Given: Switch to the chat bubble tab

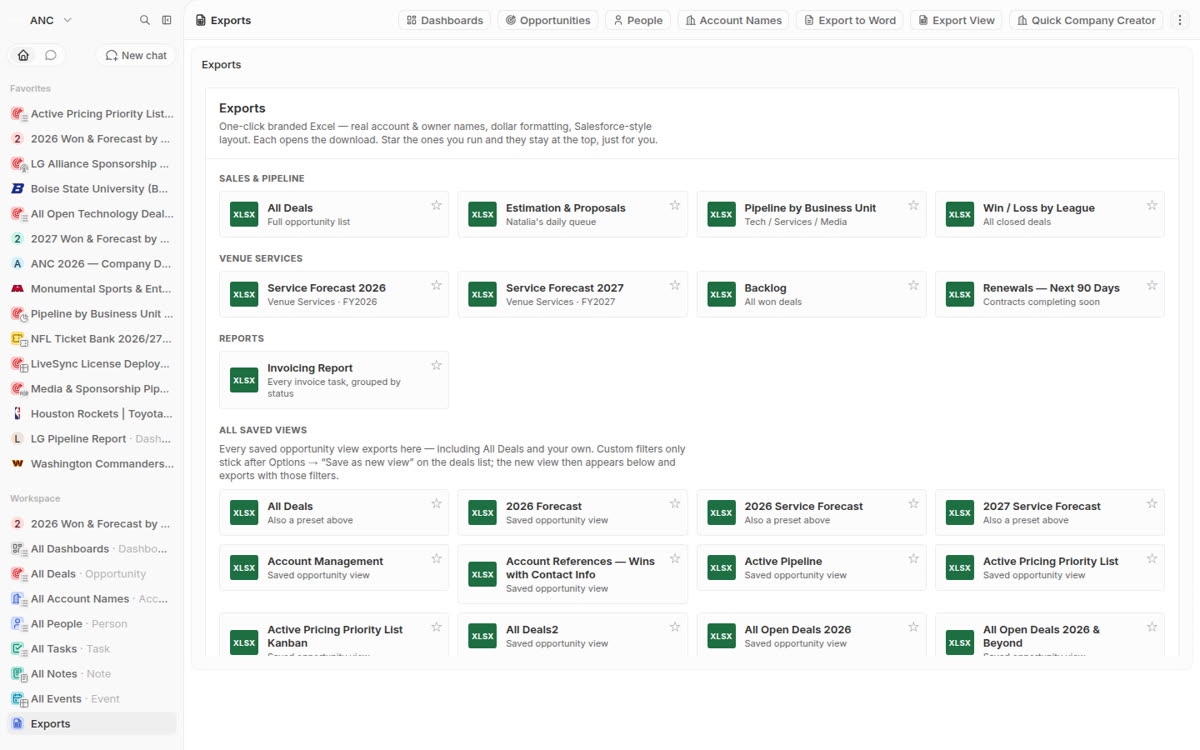Looking at the screenshot, I should tap(50, 55).
